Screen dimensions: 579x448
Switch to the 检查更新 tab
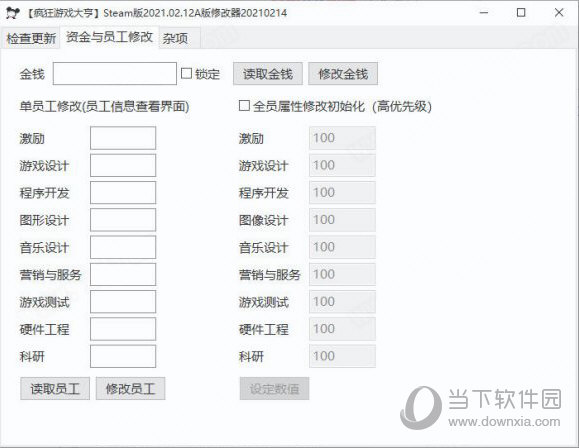coord(31,38)
